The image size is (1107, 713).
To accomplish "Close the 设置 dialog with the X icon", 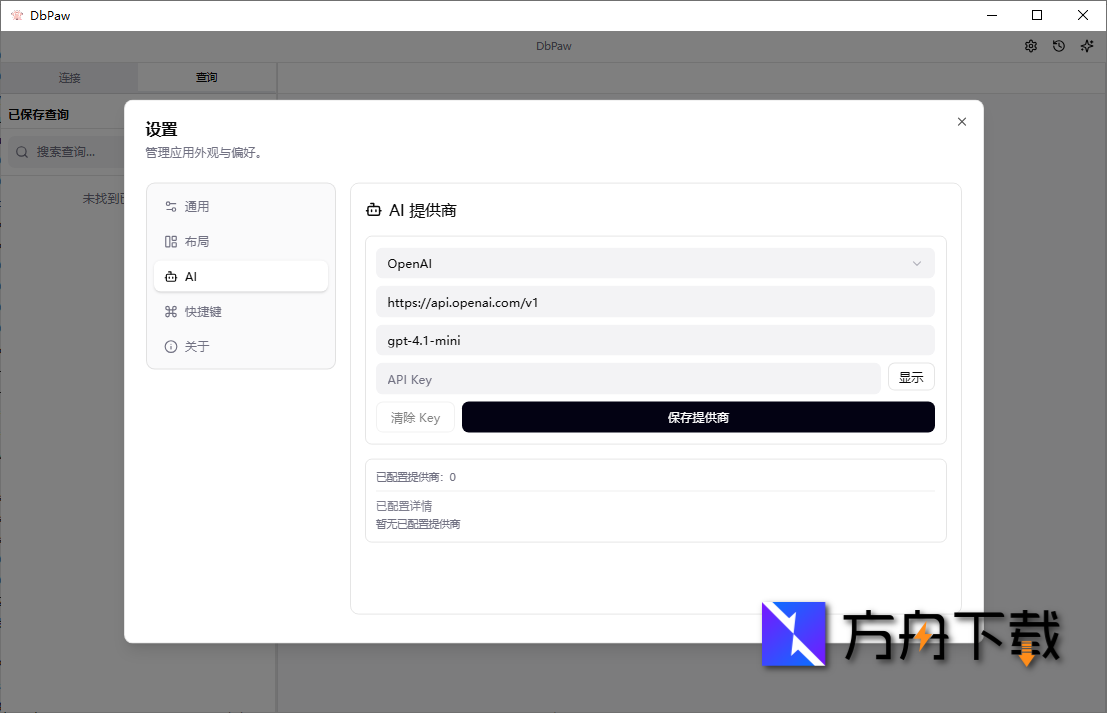I will pyautogui.click(x=962, y=122).
